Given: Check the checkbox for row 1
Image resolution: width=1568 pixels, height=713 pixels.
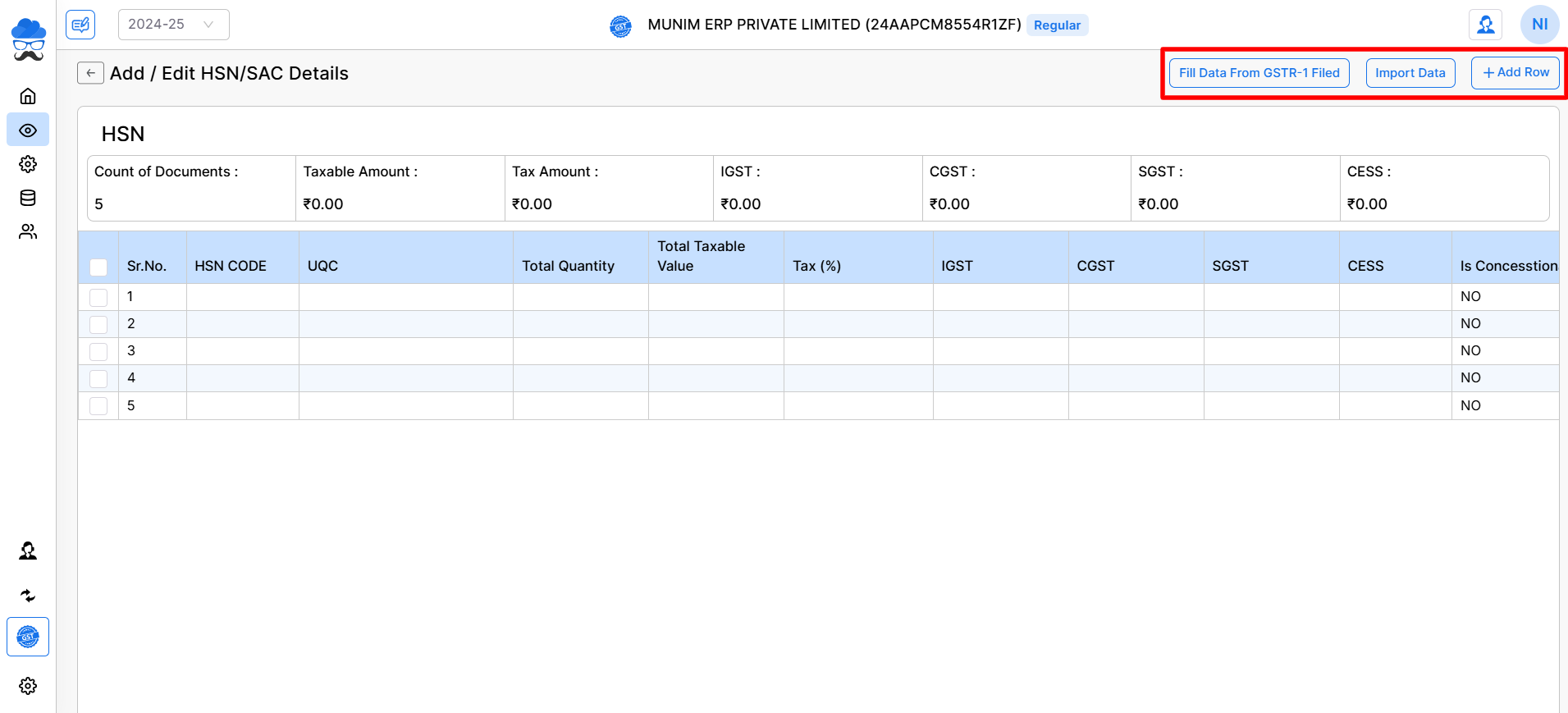Looking at the screenshot, I should [98, 297].
